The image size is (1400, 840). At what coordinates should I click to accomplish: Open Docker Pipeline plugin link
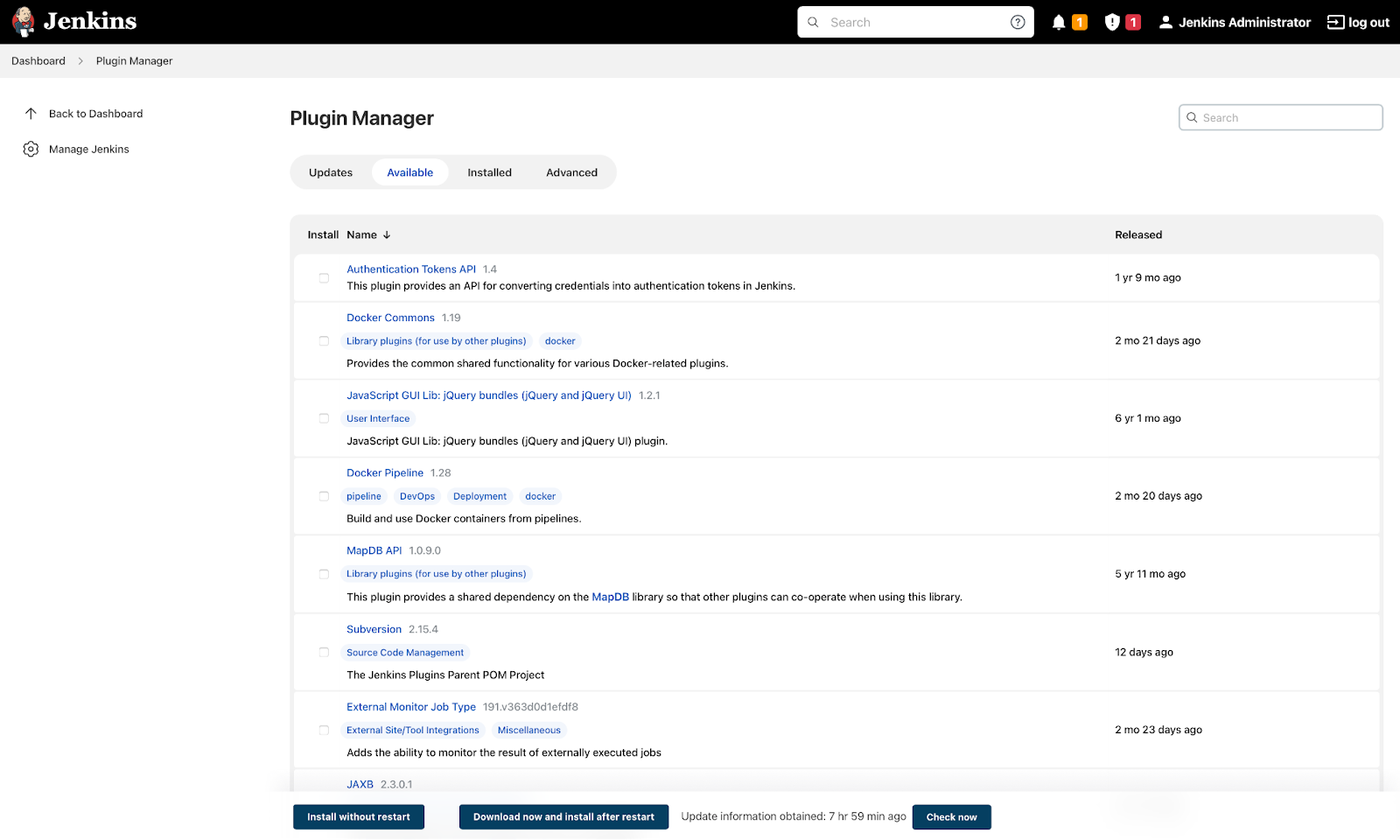tap(385, 473)
